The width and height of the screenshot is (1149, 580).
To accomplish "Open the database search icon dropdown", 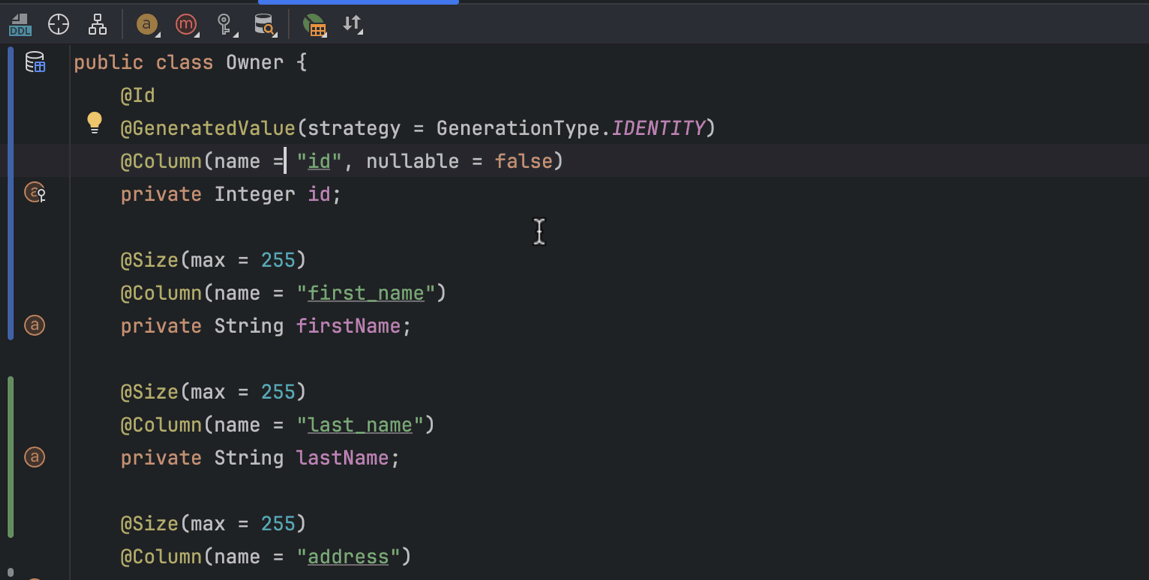I will pyautogui.click(x=265, y=24).
